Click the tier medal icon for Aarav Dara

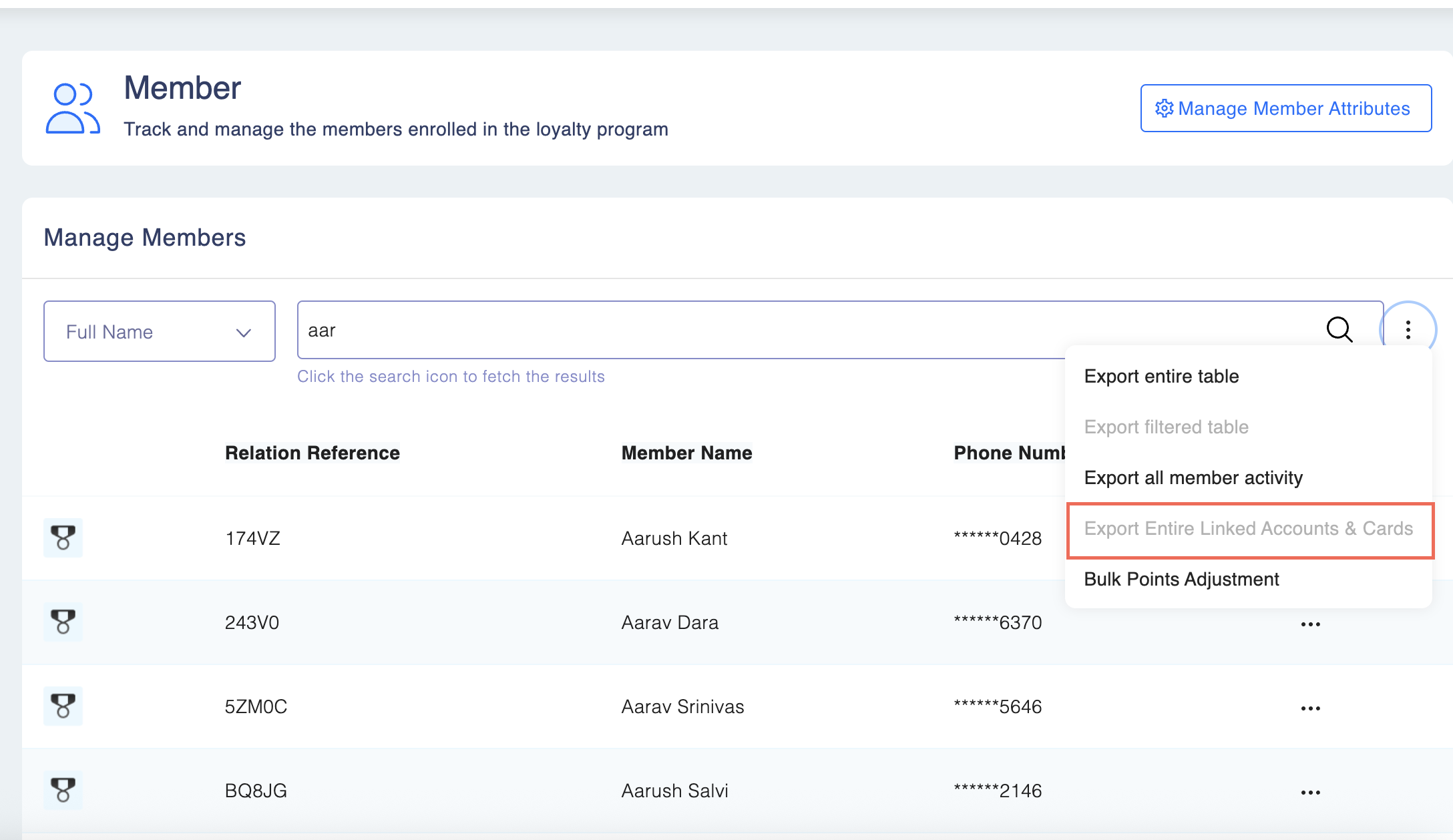63,622
